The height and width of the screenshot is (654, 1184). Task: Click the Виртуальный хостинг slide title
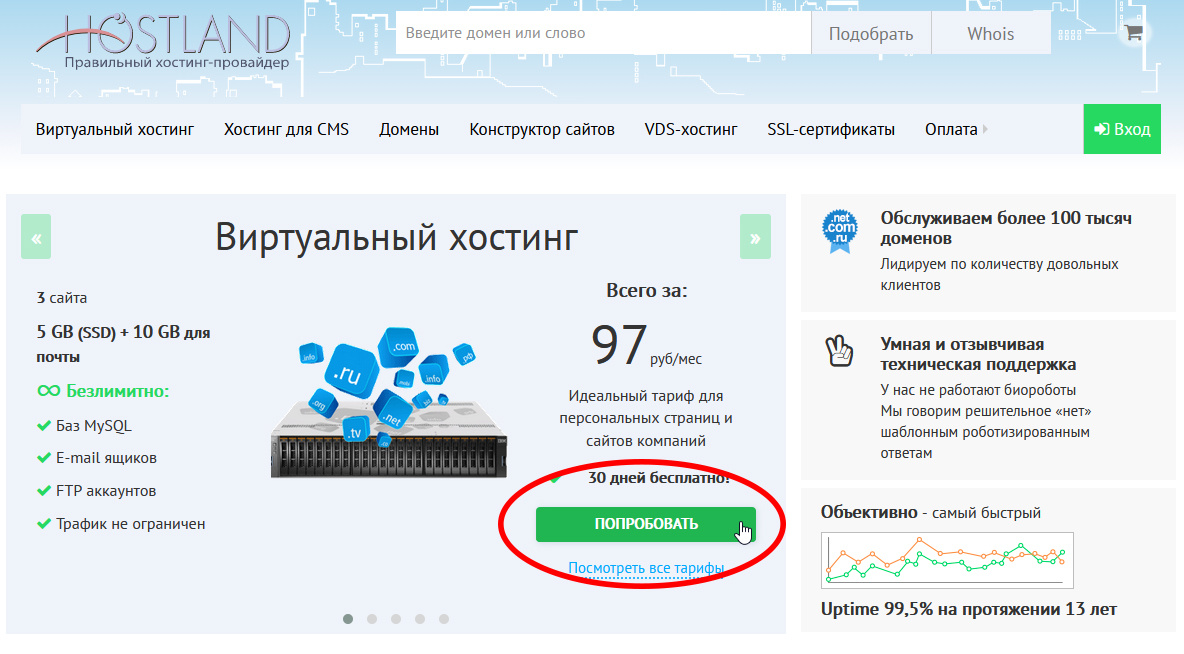point(396,237)
